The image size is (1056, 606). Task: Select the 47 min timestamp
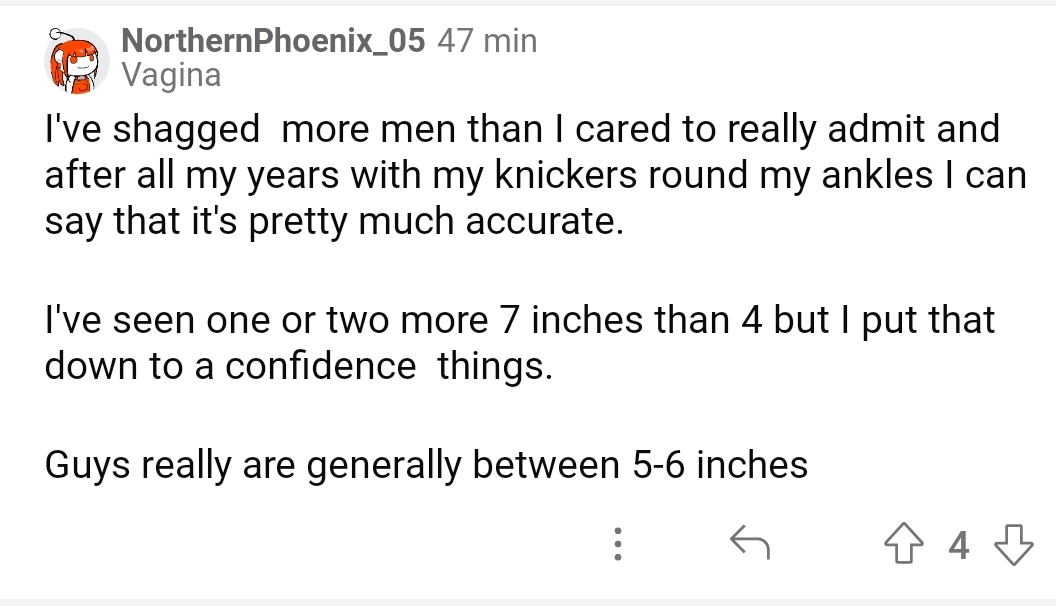pyautogui.click(x=485, y=40)
